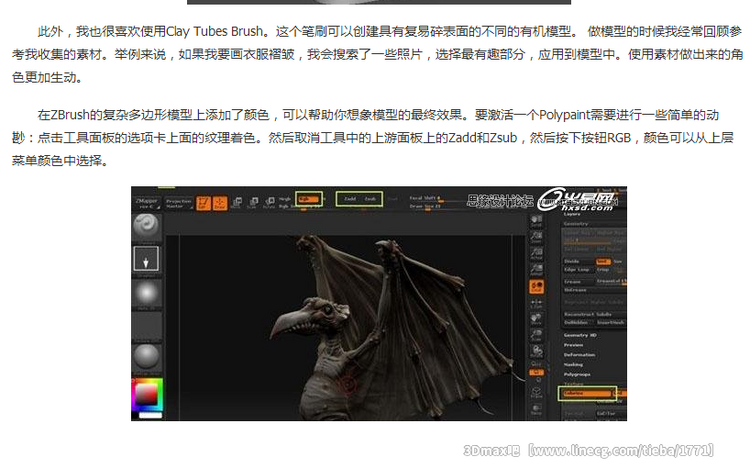The image size is (750, 468).
Task: Open the empty texture slot
Action: pyautogui.click(x=146, y=326)
